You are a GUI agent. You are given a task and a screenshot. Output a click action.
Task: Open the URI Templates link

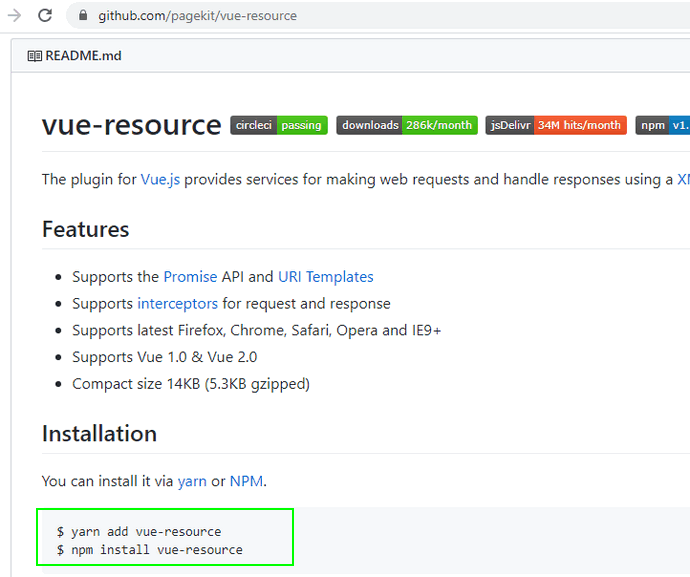pos(326,277)
